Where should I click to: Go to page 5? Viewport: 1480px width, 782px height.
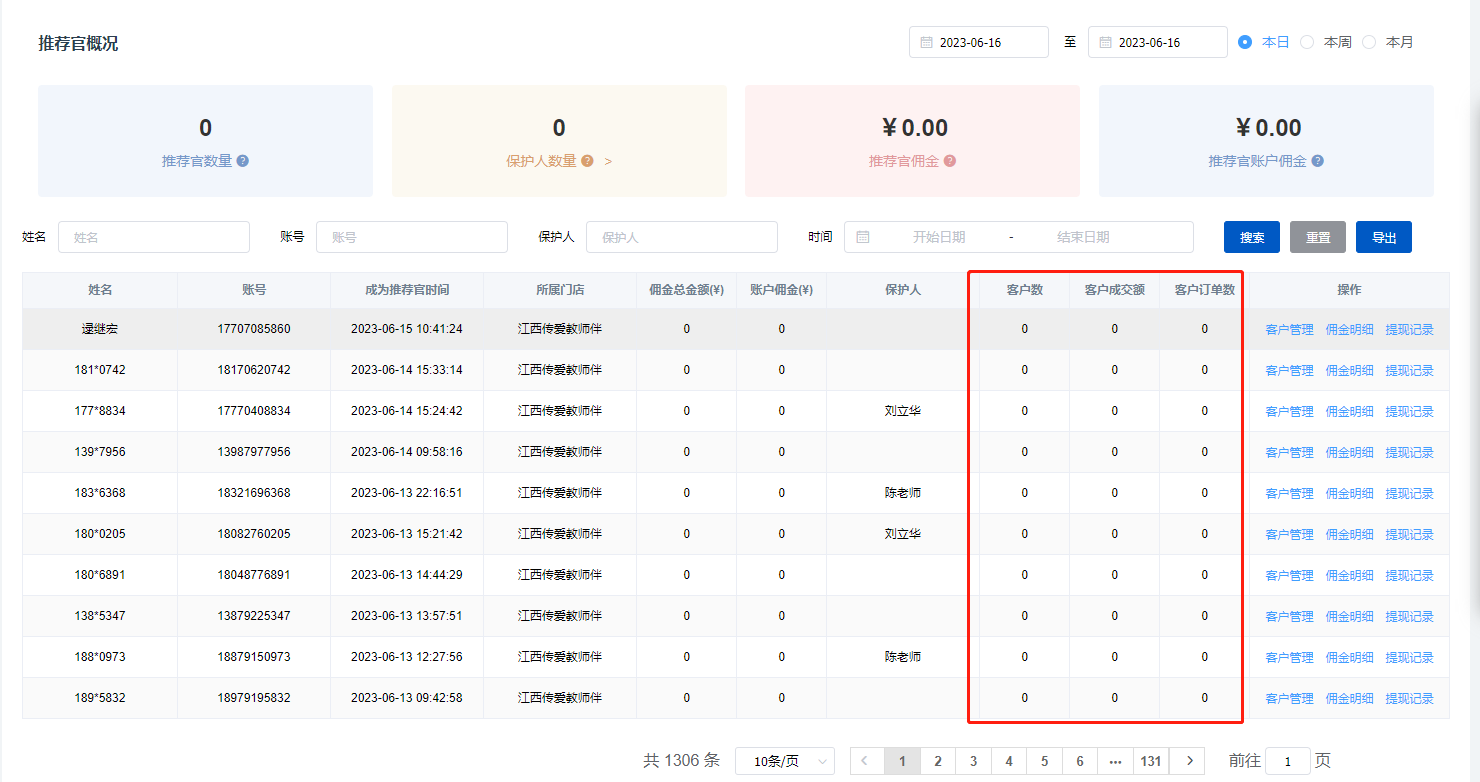point(1044,761)
